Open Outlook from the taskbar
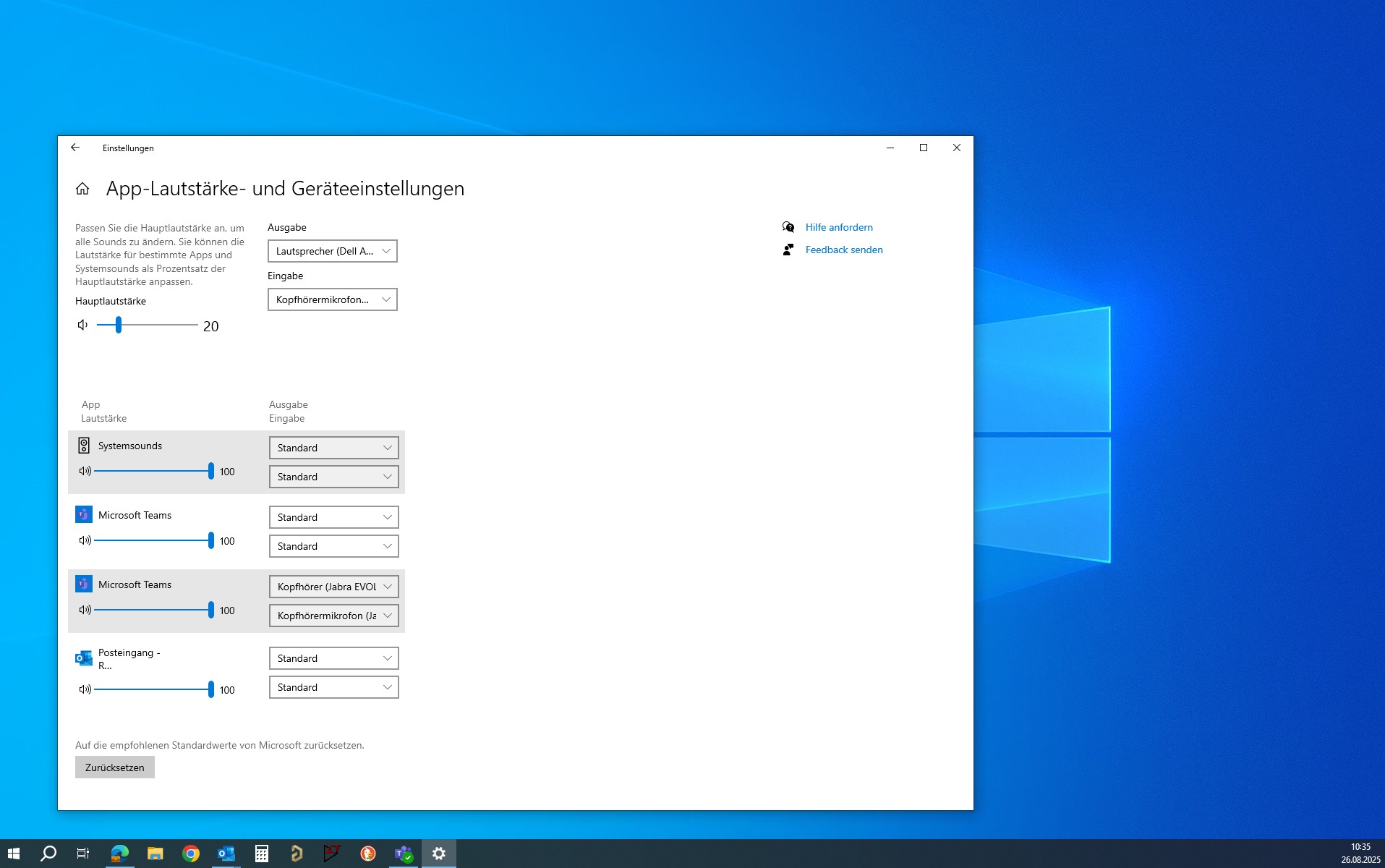The image size is (1385, 868). (226, 854)
